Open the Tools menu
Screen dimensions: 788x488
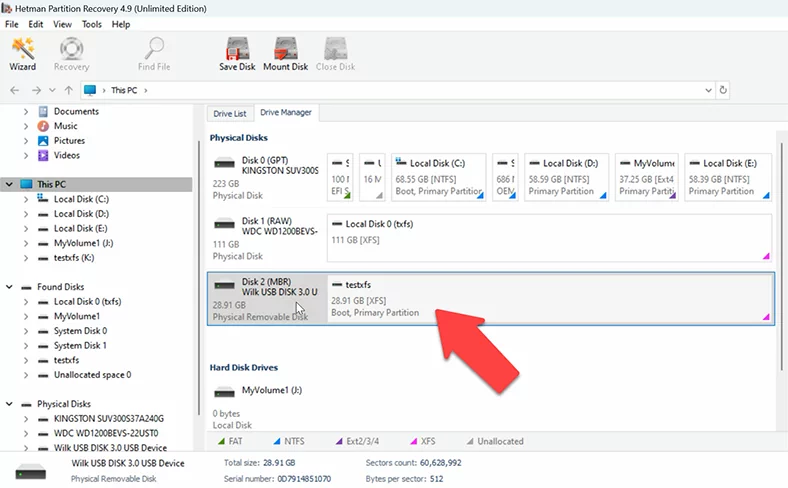[x=91, y=24]
